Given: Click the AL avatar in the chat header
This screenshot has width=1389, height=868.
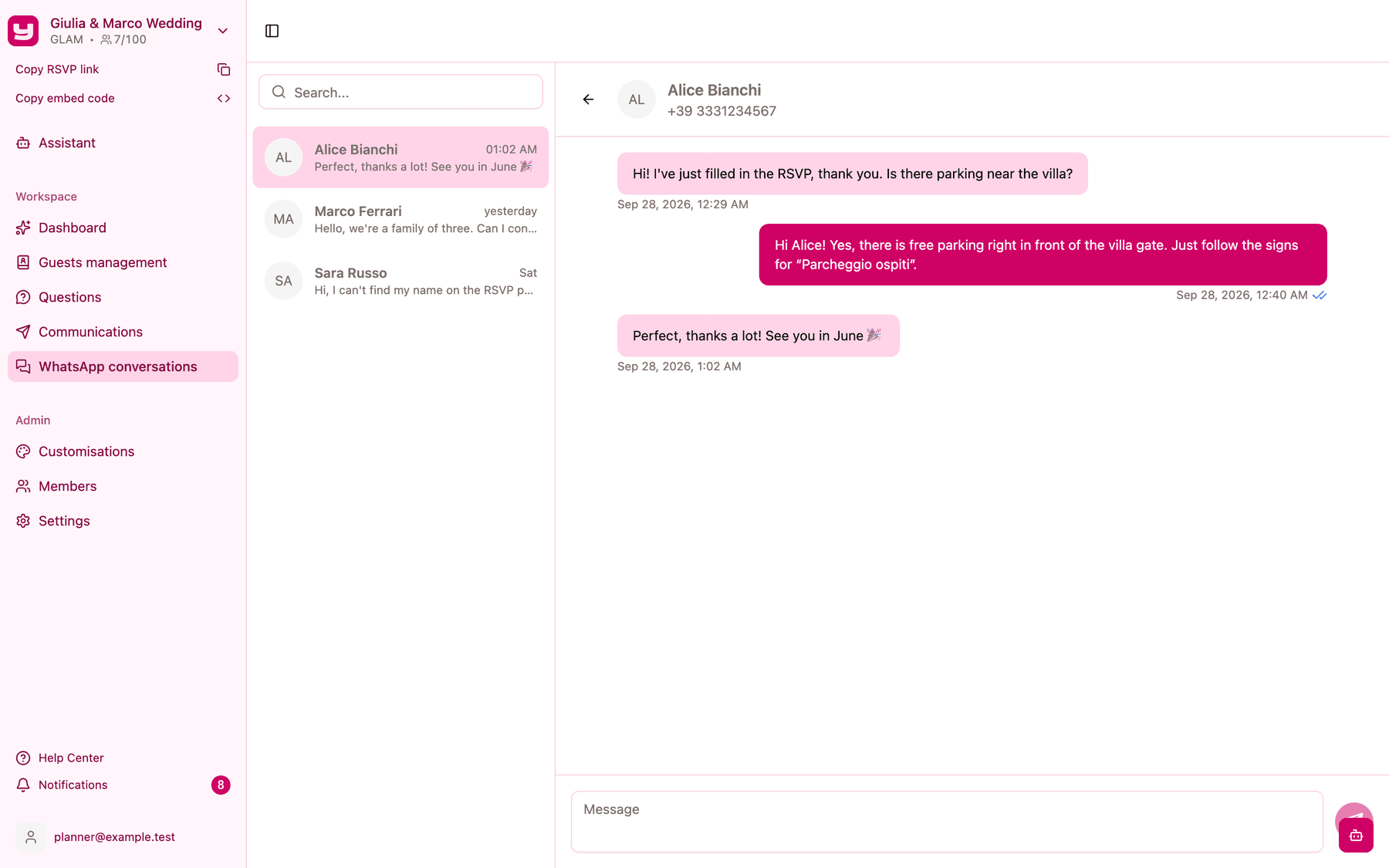Looking at the screenshot, I should coord(637,100).
